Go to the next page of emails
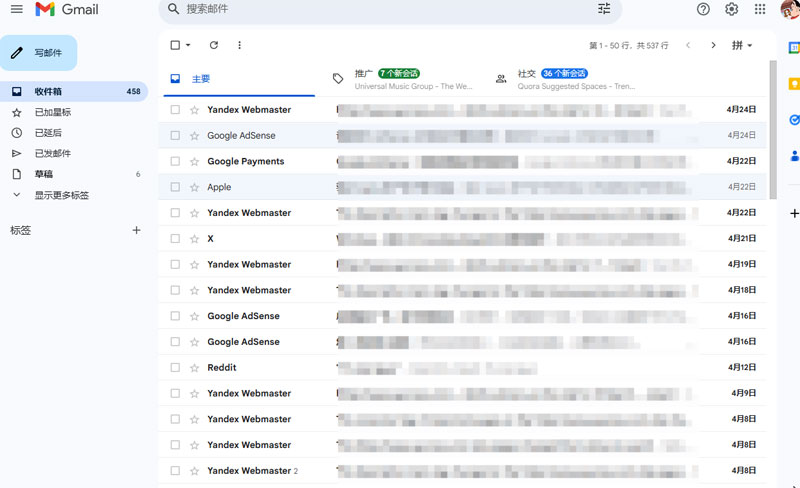800x488 pixels. 713,45
